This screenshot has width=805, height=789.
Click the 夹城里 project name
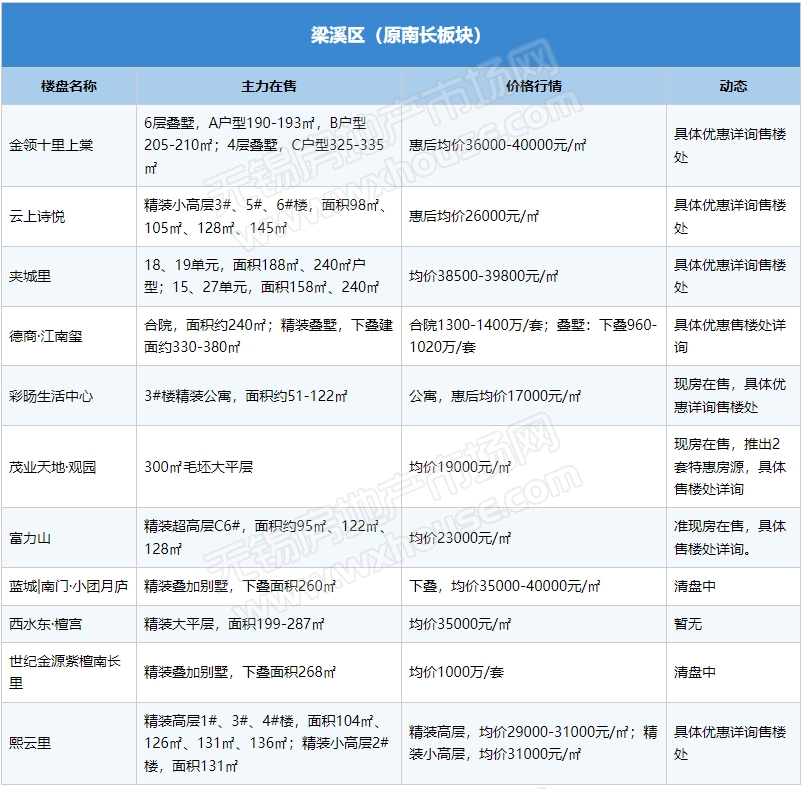[x=30, y=276]
